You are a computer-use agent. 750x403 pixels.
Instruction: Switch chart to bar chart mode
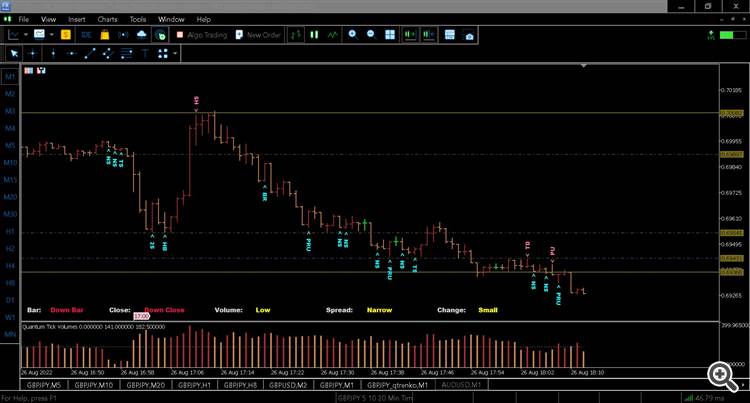[x=296, y=35]
